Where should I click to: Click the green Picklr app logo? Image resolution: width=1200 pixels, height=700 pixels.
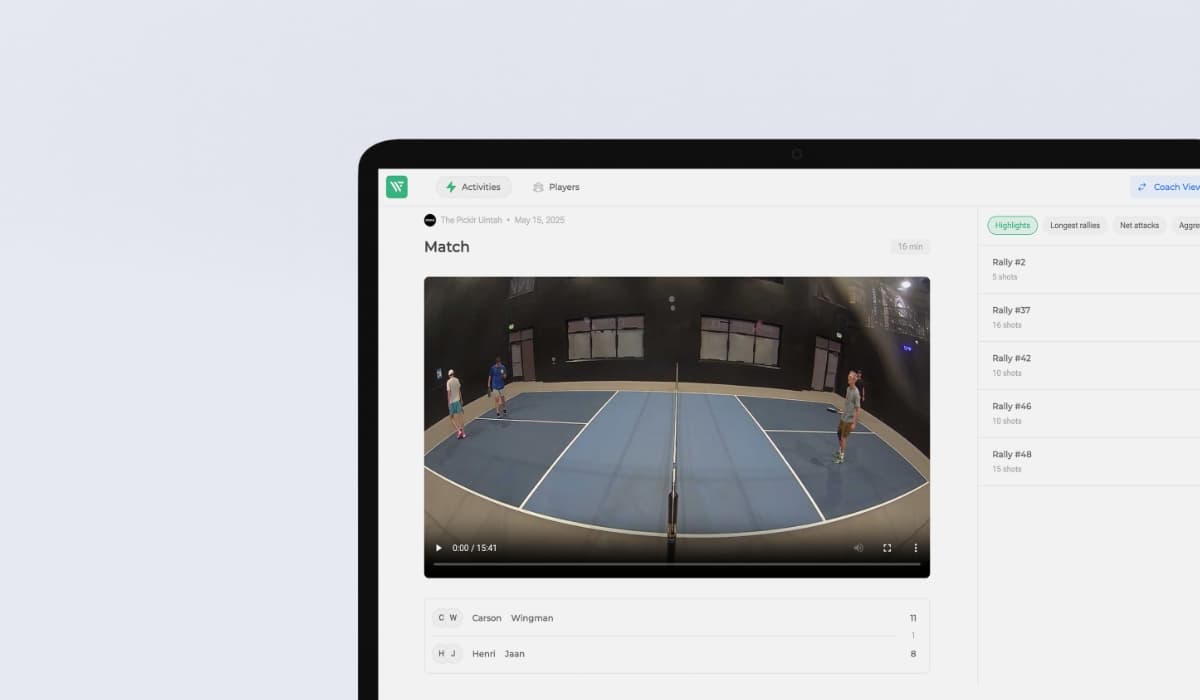396,187
